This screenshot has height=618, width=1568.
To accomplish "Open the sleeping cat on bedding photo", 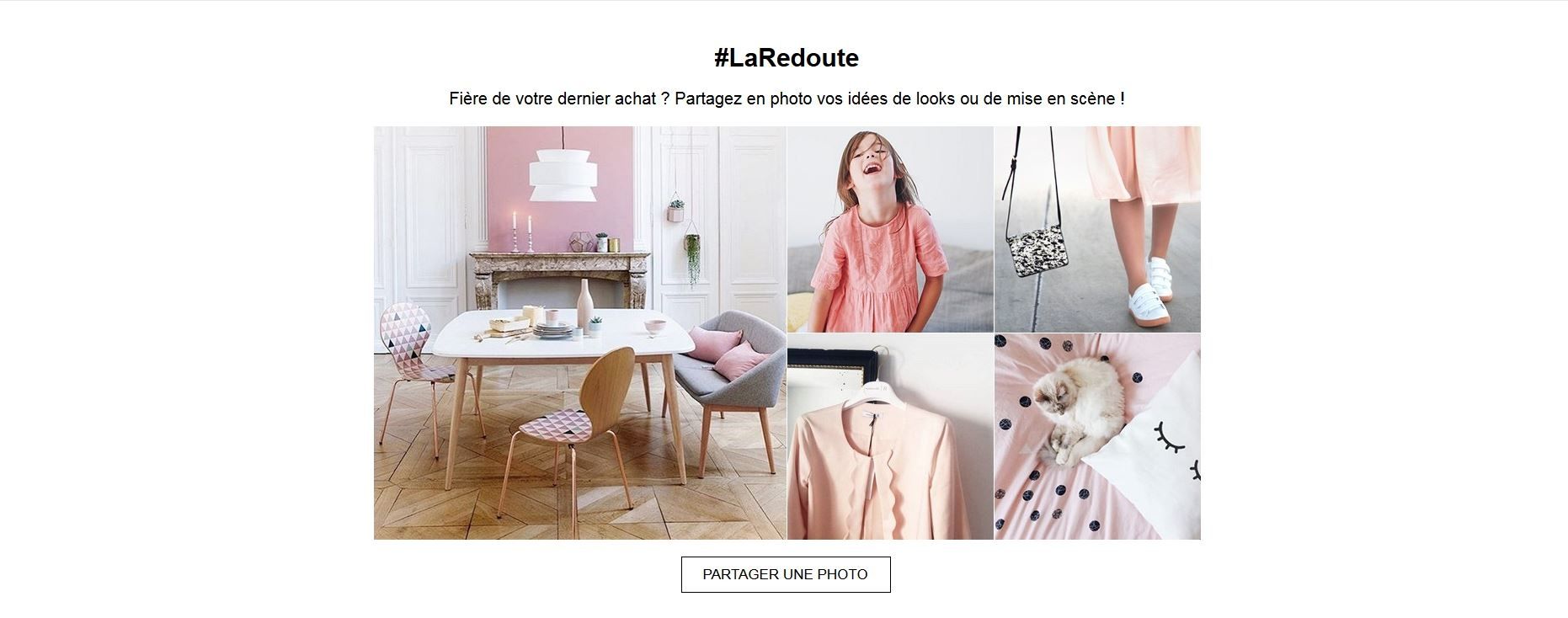I will pos(1097,436).
